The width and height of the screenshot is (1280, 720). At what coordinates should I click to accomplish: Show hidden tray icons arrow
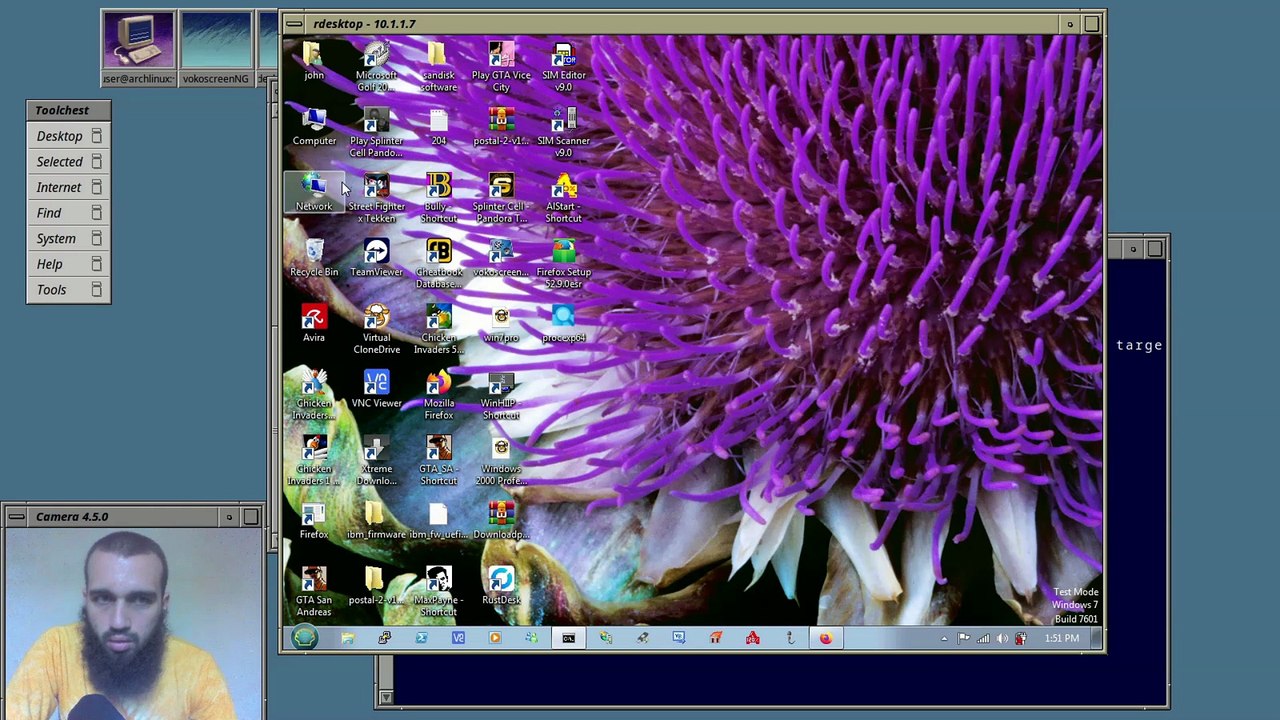click(x=944, y=638)
